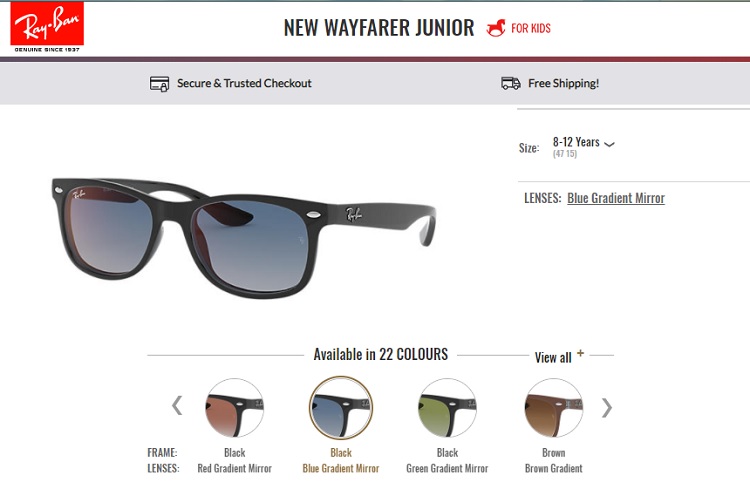Click the secure checkout card icon
Screen dimensions: 750x489
coord(159,84)
